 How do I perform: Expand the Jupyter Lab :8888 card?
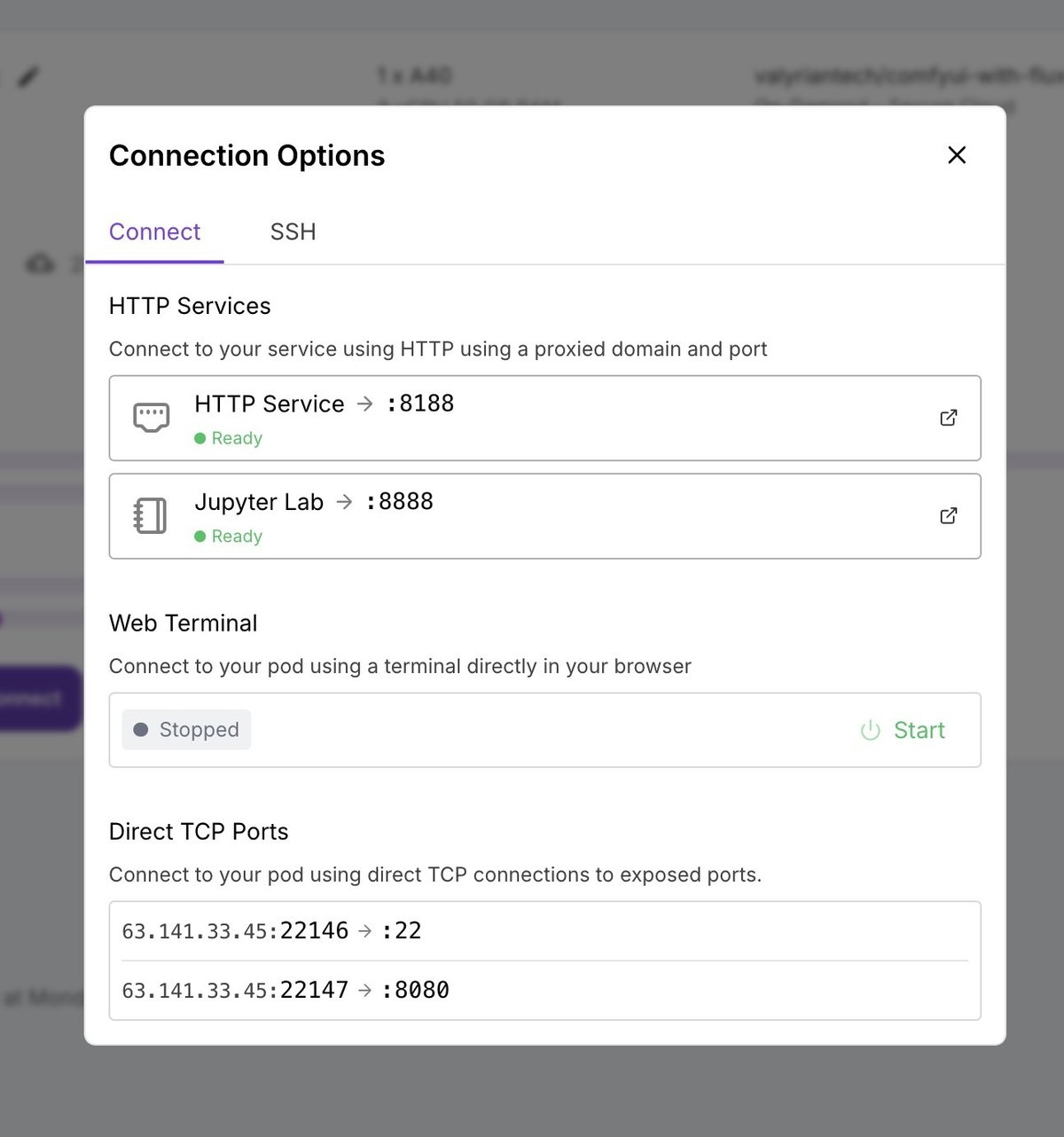coord(544,516)
